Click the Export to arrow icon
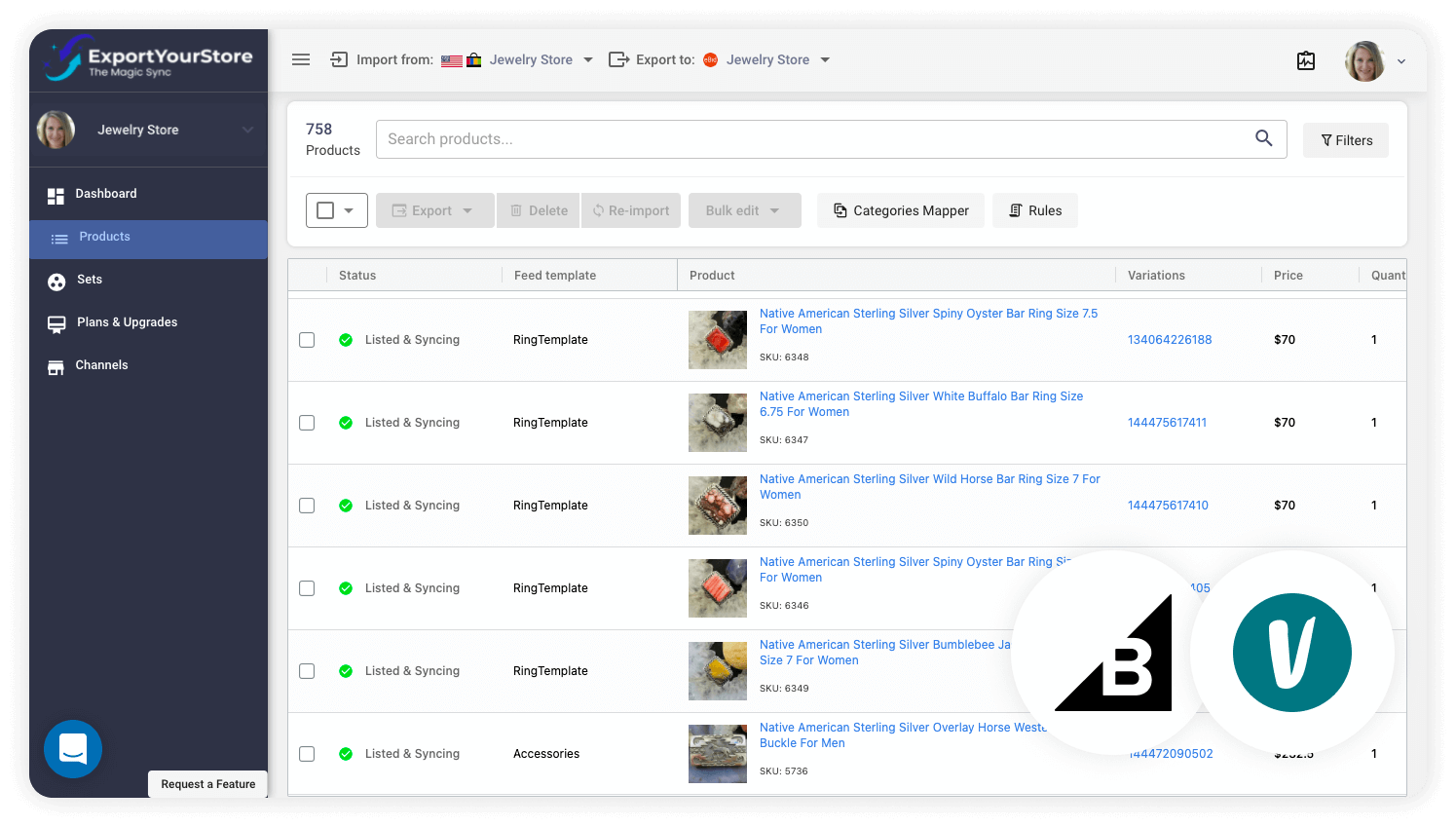Viewport: 1456px width, 827px height. point(618,59)
